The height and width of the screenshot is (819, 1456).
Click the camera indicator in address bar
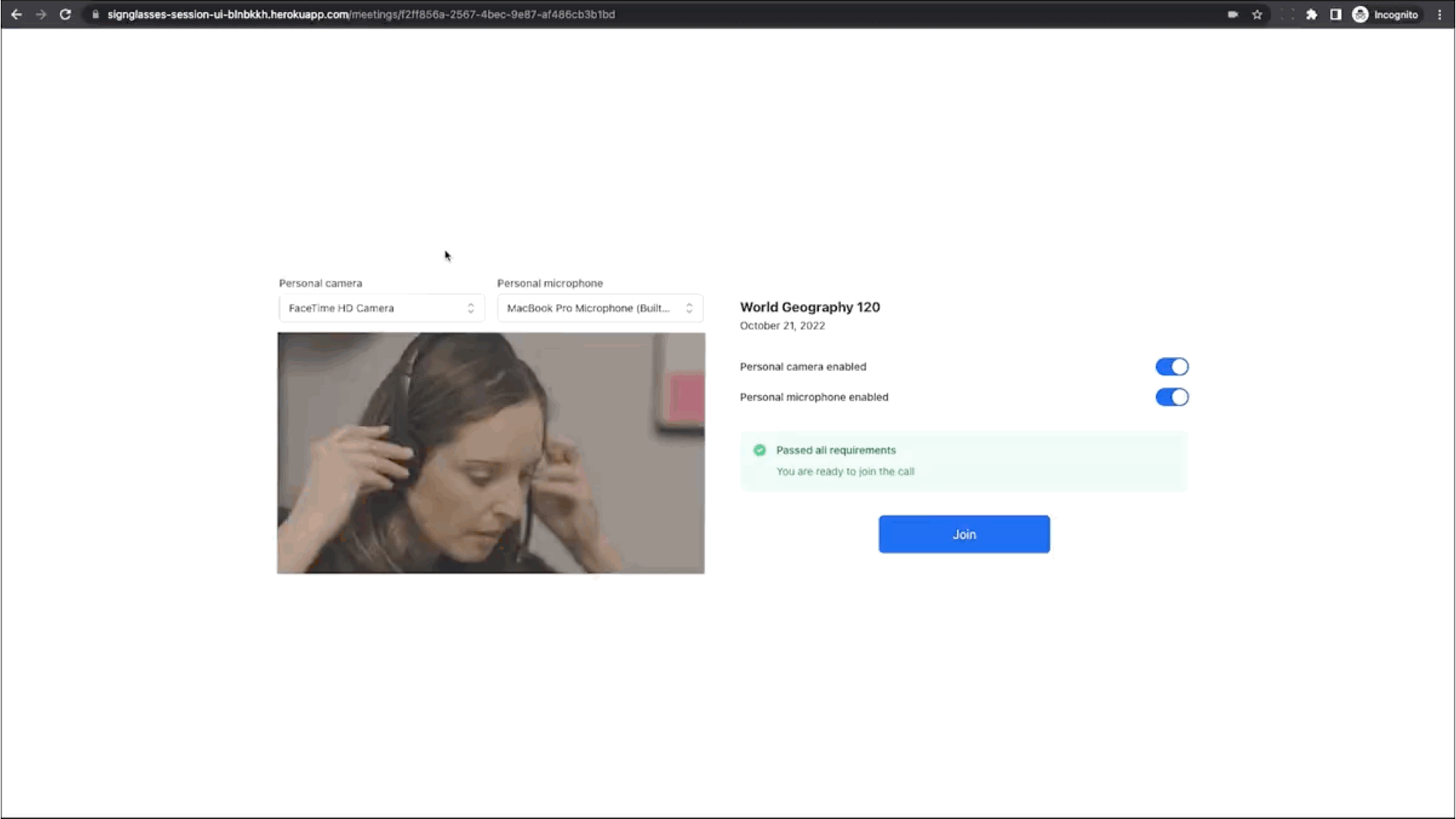pyautogui.click(x=1233, y=14)
